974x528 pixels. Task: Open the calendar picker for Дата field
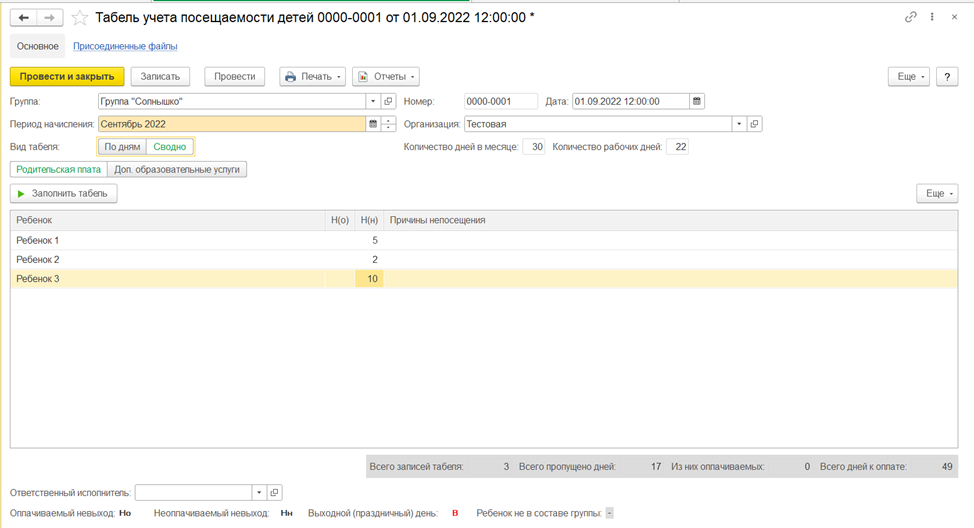click(697, 101)
